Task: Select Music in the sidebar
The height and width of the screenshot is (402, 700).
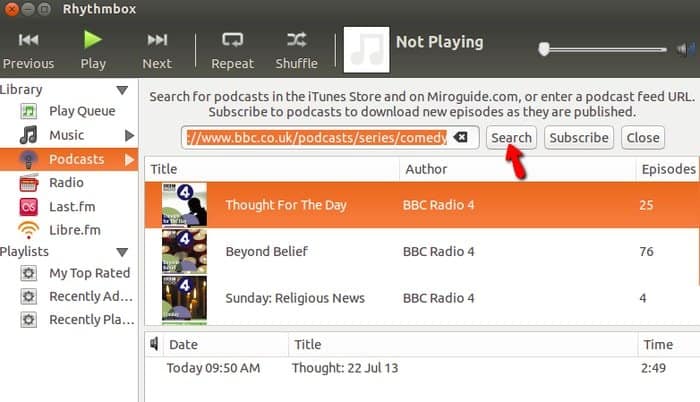Action: tap(67, 135)
